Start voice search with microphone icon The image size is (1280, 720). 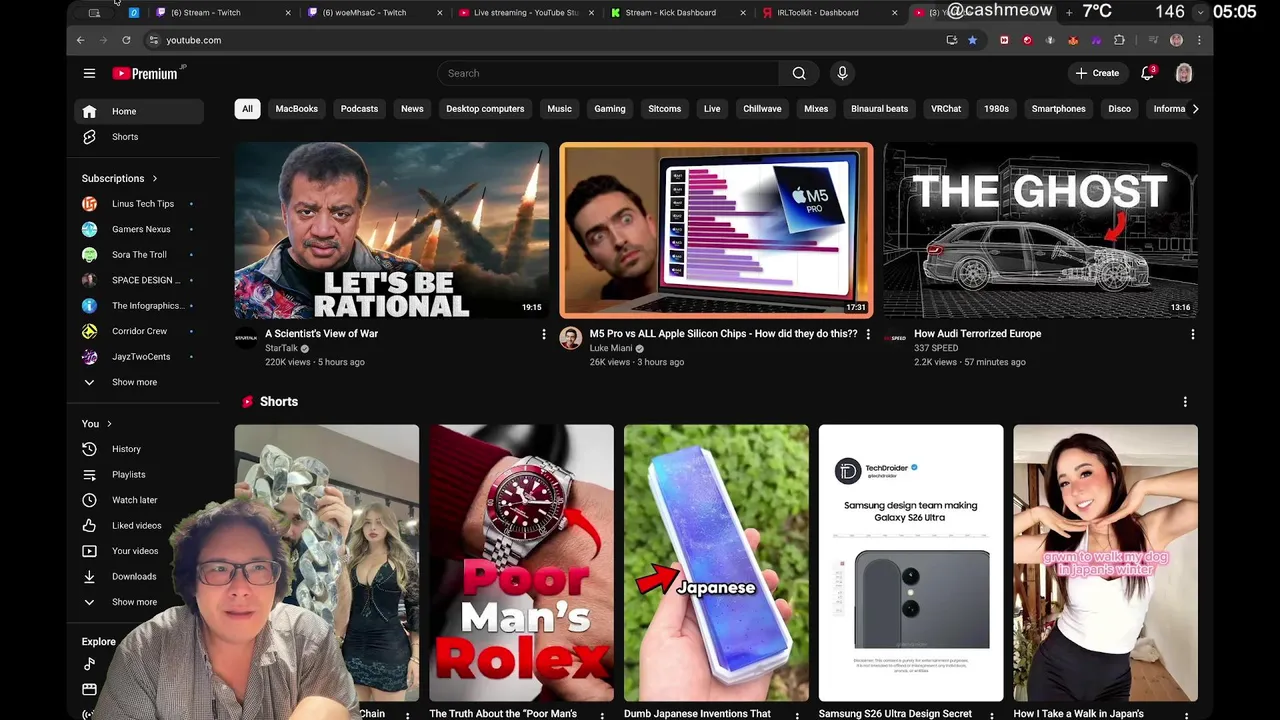(842, 73)
